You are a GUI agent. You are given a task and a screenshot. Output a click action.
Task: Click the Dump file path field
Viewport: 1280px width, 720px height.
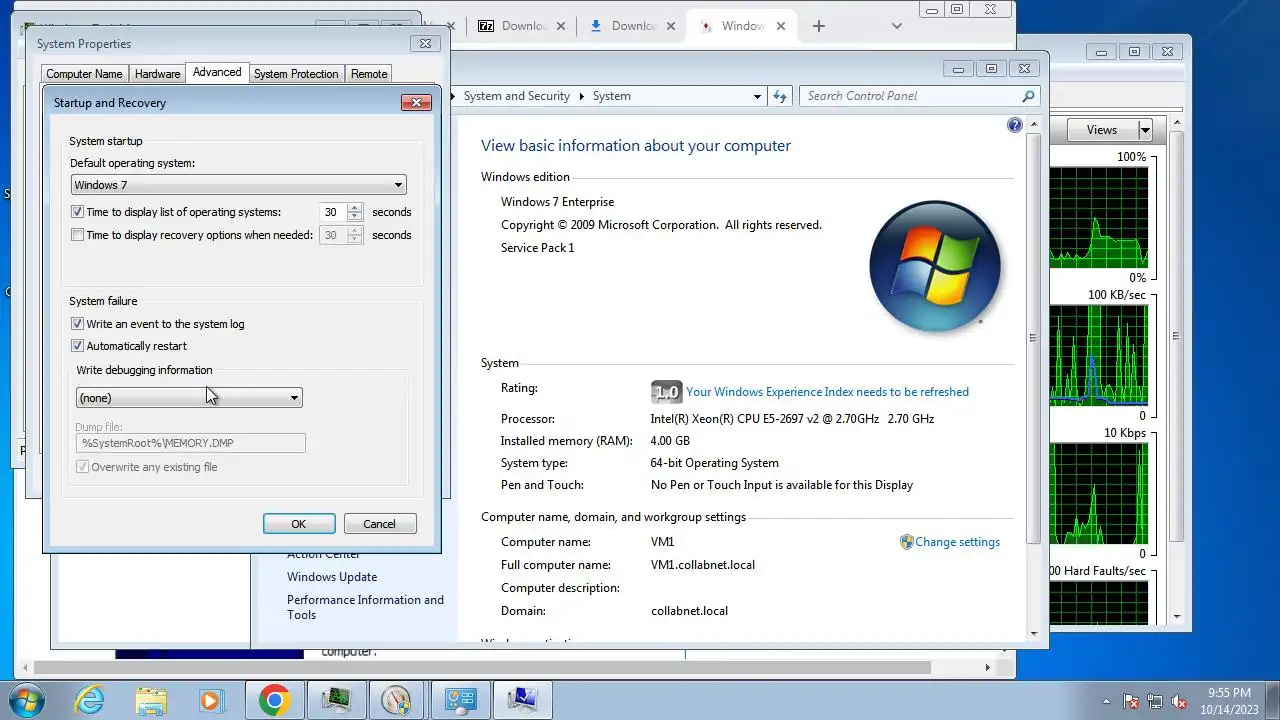point(190,443)
